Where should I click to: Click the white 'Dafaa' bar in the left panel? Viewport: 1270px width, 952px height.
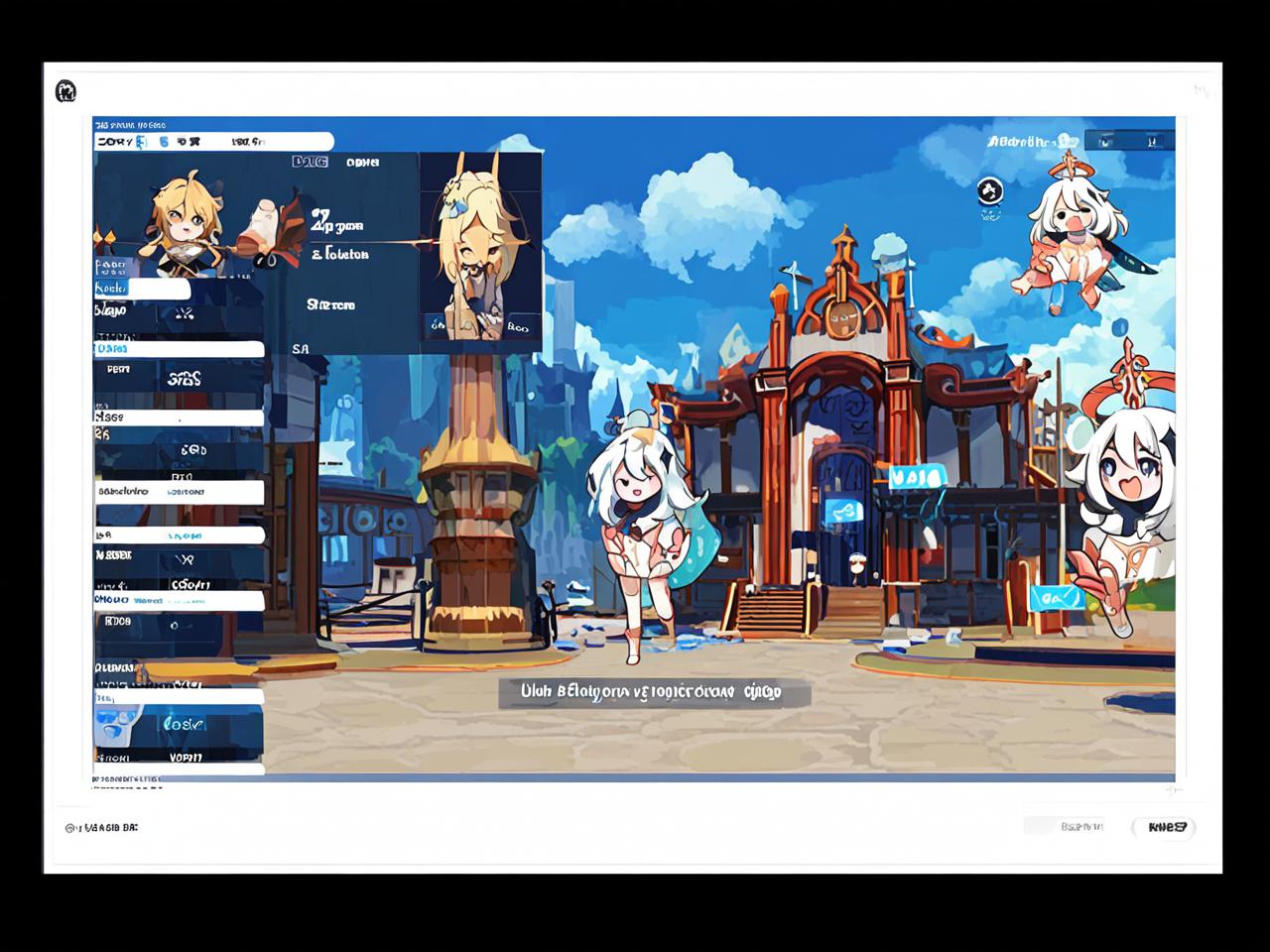click(x=180, y=349)
